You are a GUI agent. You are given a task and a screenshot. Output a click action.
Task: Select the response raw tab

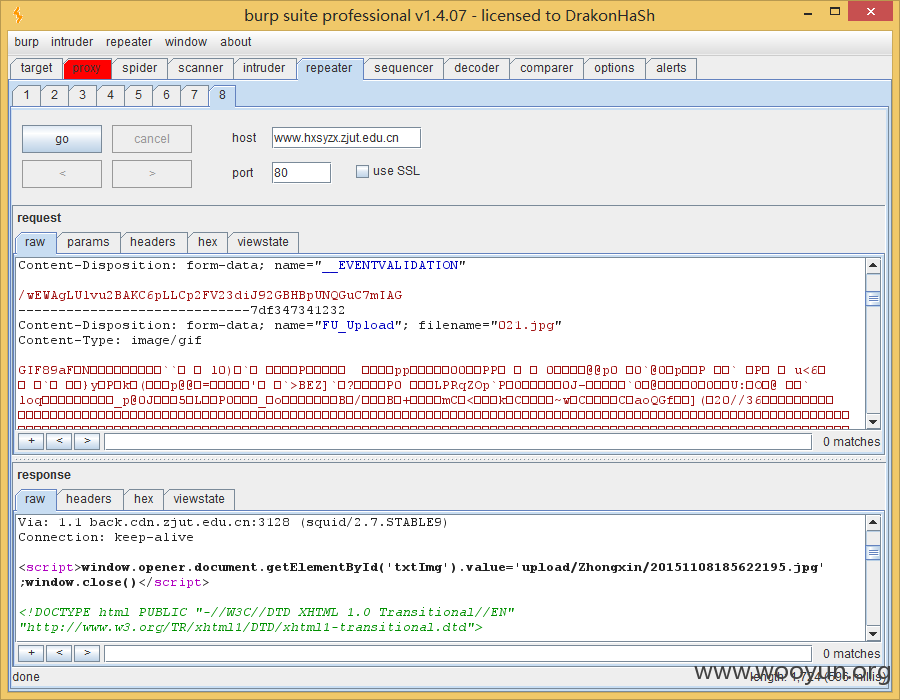click(x=35, y=499)
